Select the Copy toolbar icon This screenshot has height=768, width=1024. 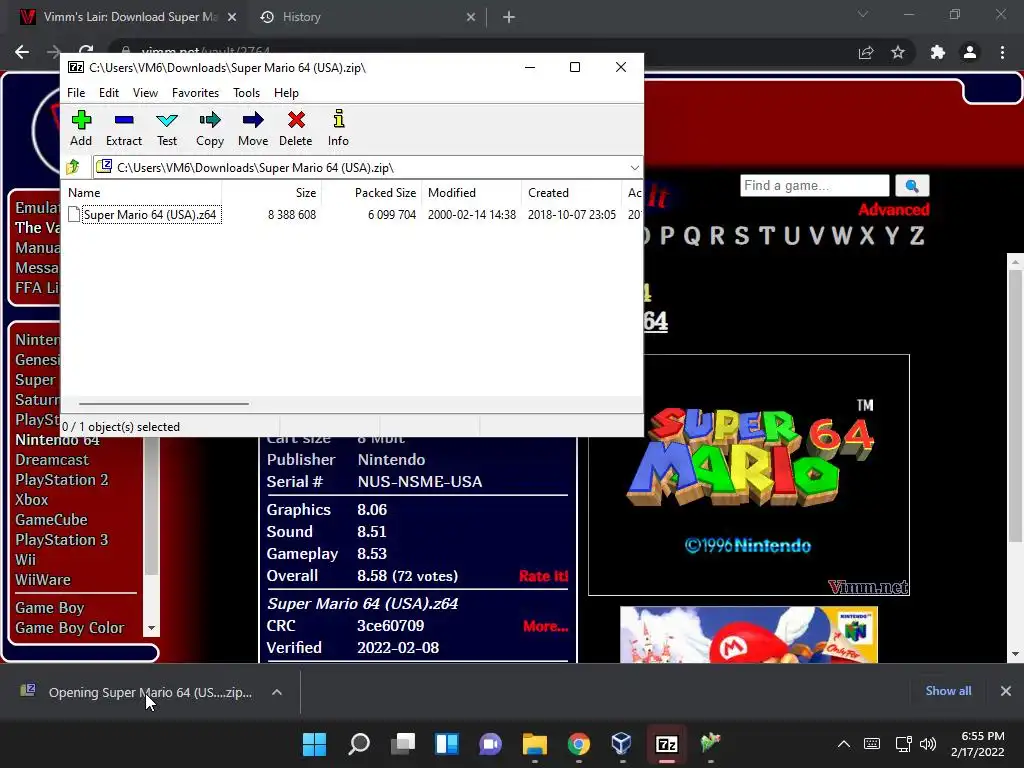[210, 129]
